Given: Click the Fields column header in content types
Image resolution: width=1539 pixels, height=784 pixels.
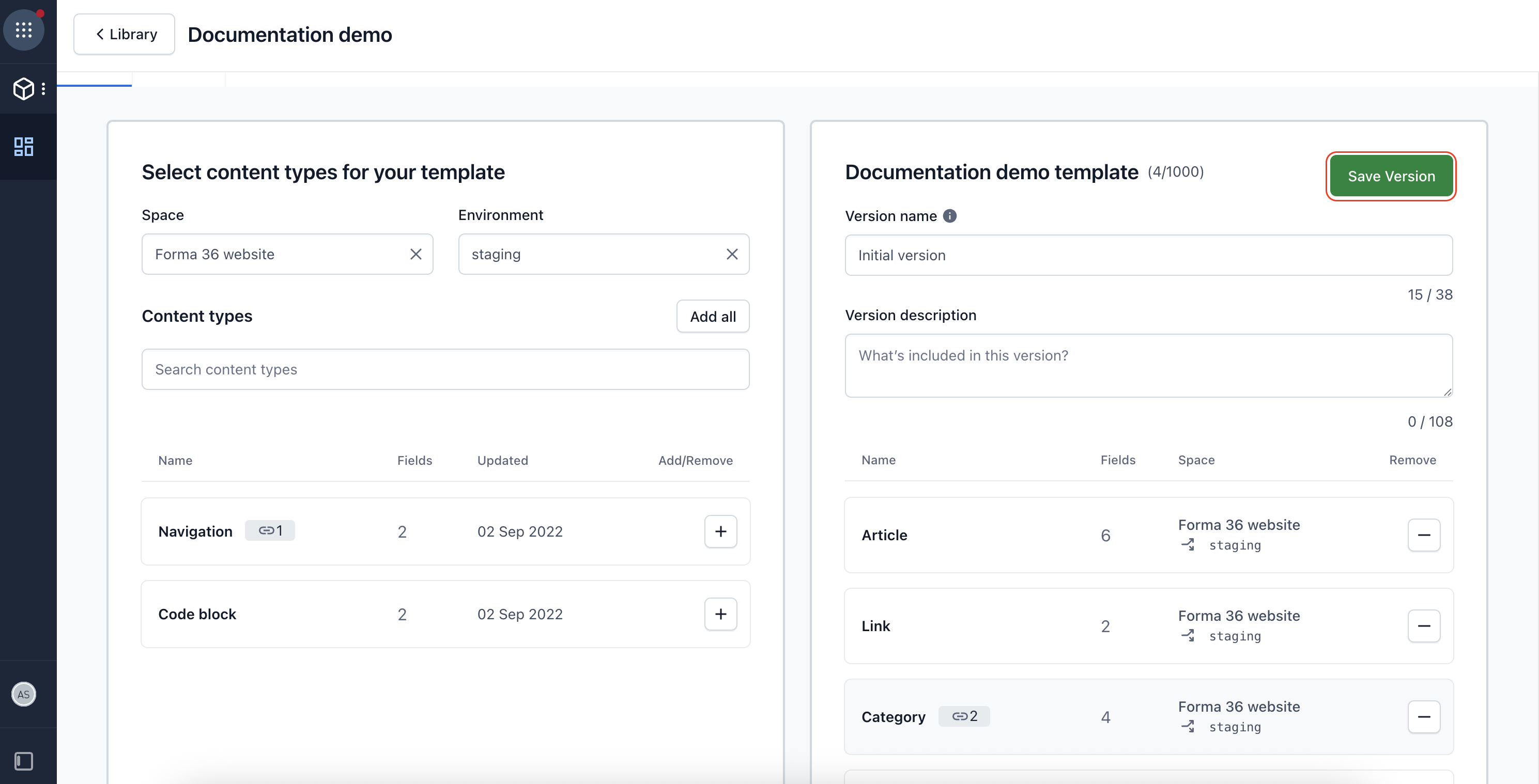Looking at the screenshot, I should (x=414, y=460).
